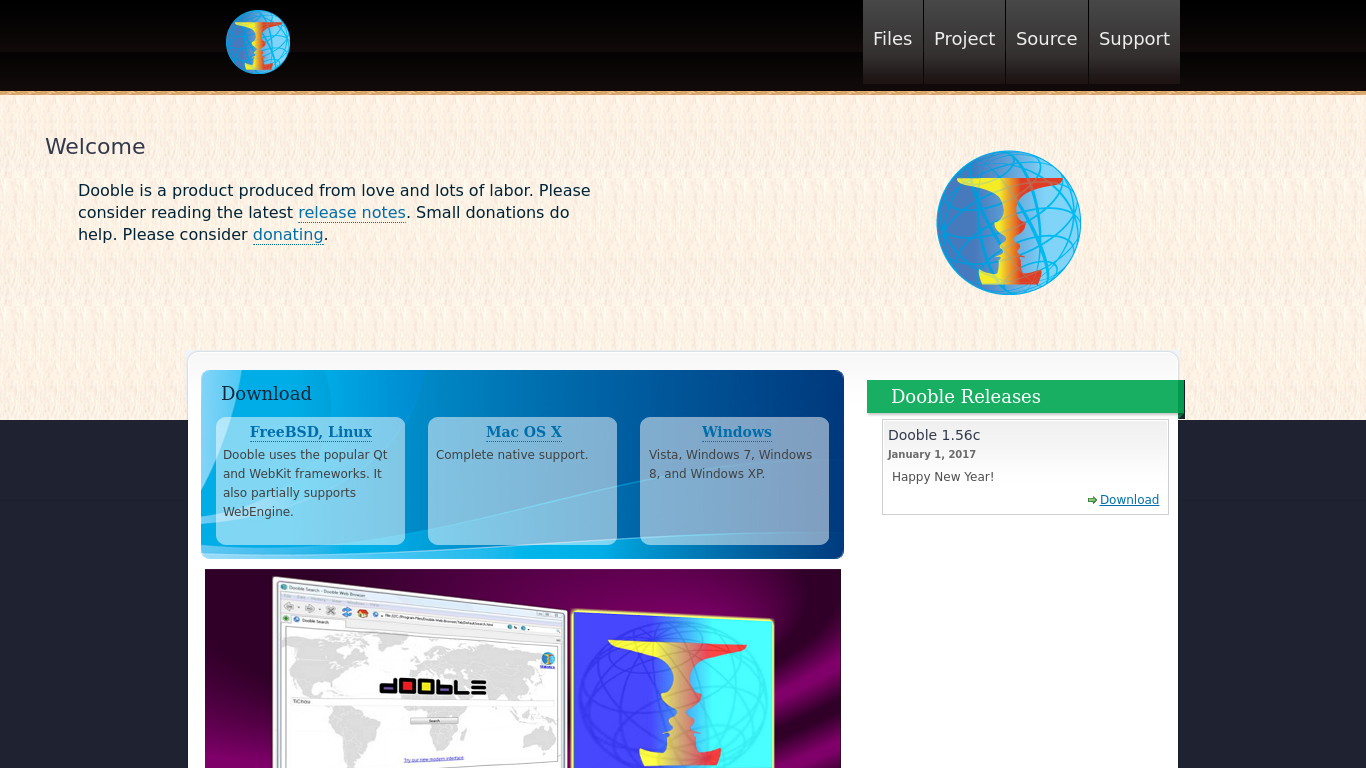
Task: Click the Happy New Year! text
Action: coord(943,477)
